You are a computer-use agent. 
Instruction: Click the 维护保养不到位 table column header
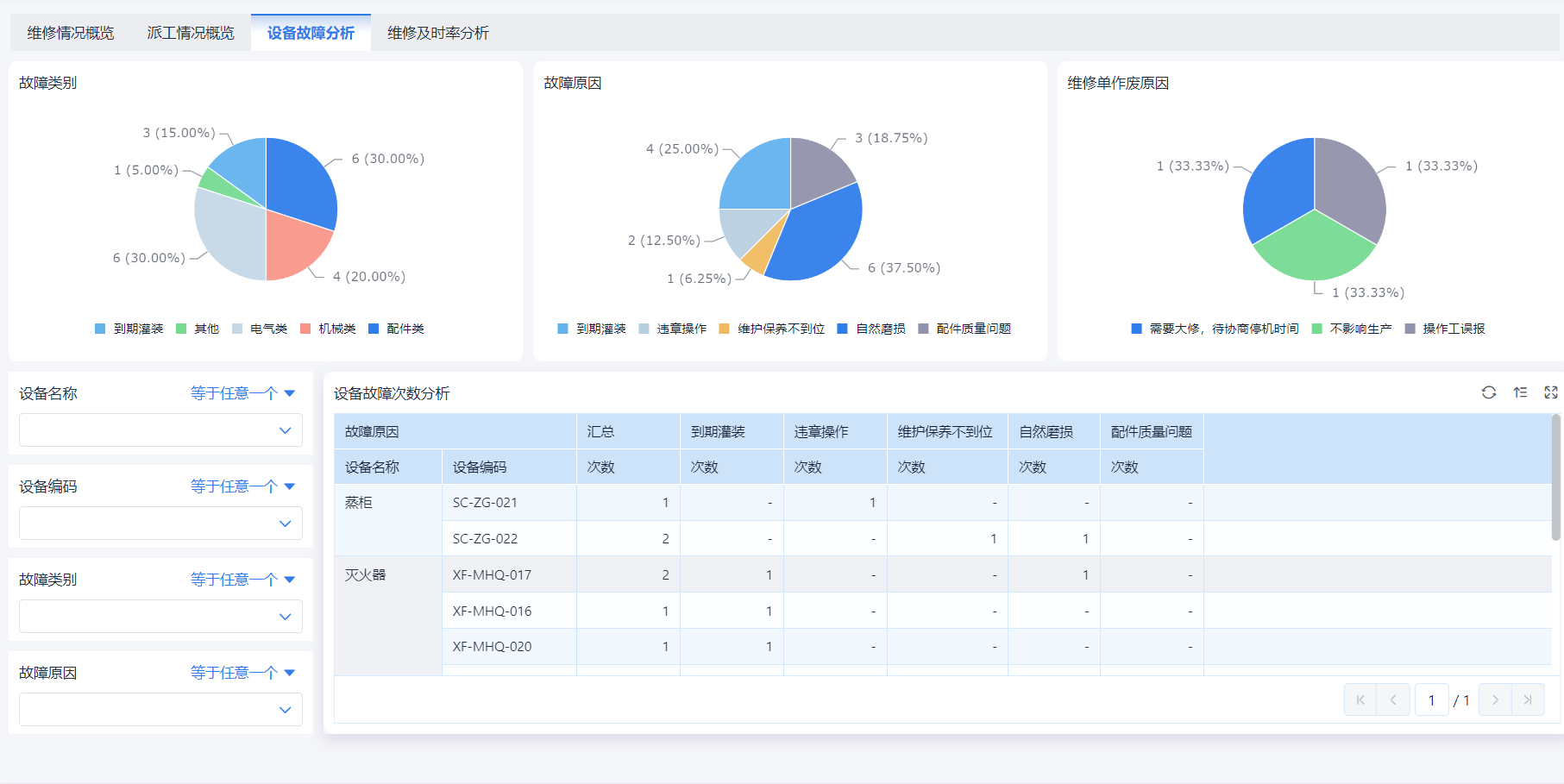click(x=947, y=431)
